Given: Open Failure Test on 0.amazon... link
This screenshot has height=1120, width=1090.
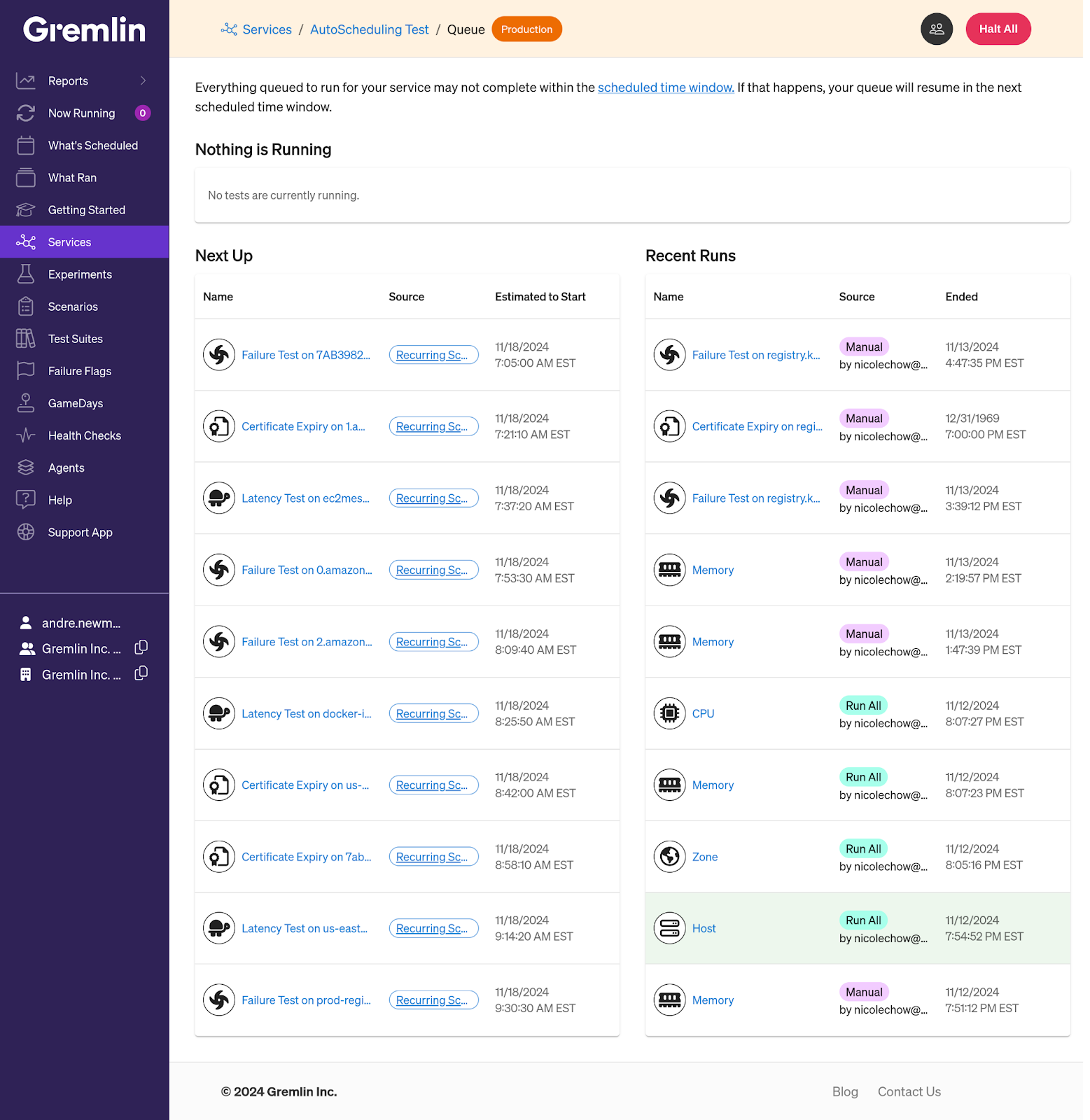Looking at the screenshot, I should [307, 570].
